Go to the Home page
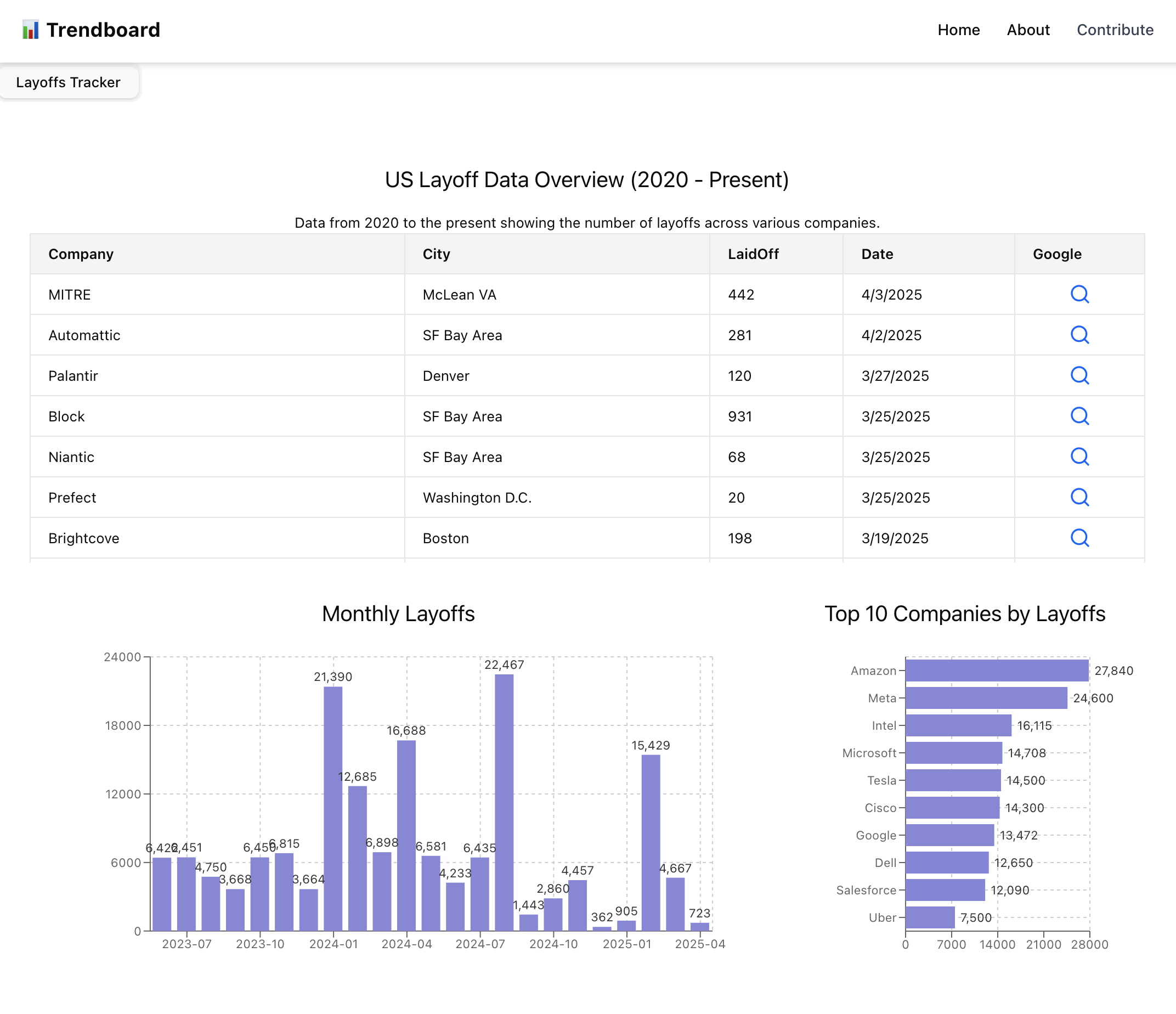Image resolution: width=1176 pixels, height=1014 pixels. click(x=959, y=30)
